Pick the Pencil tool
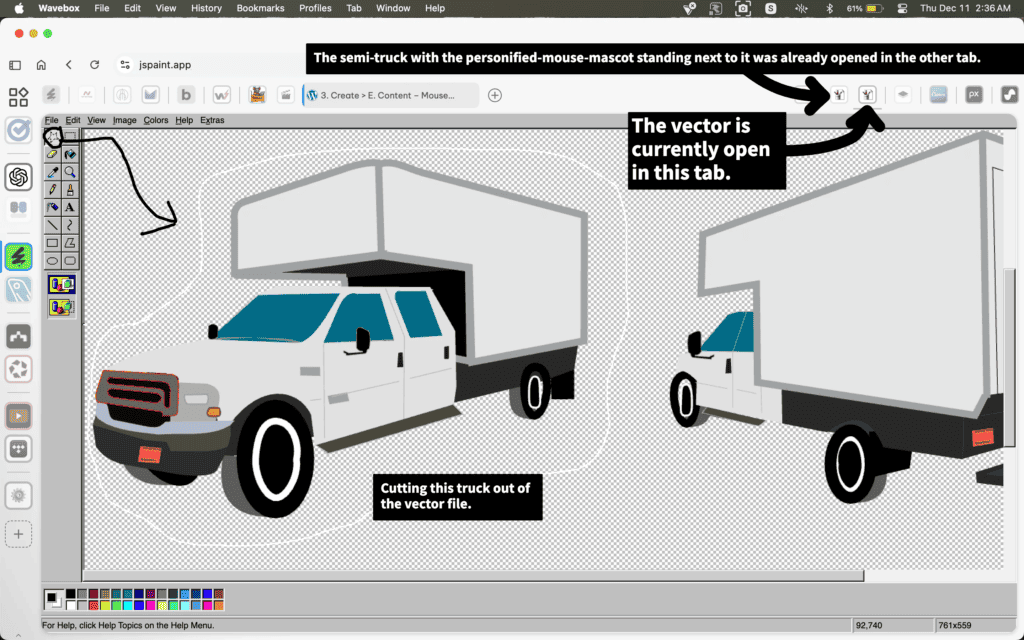 click(52, 189)
